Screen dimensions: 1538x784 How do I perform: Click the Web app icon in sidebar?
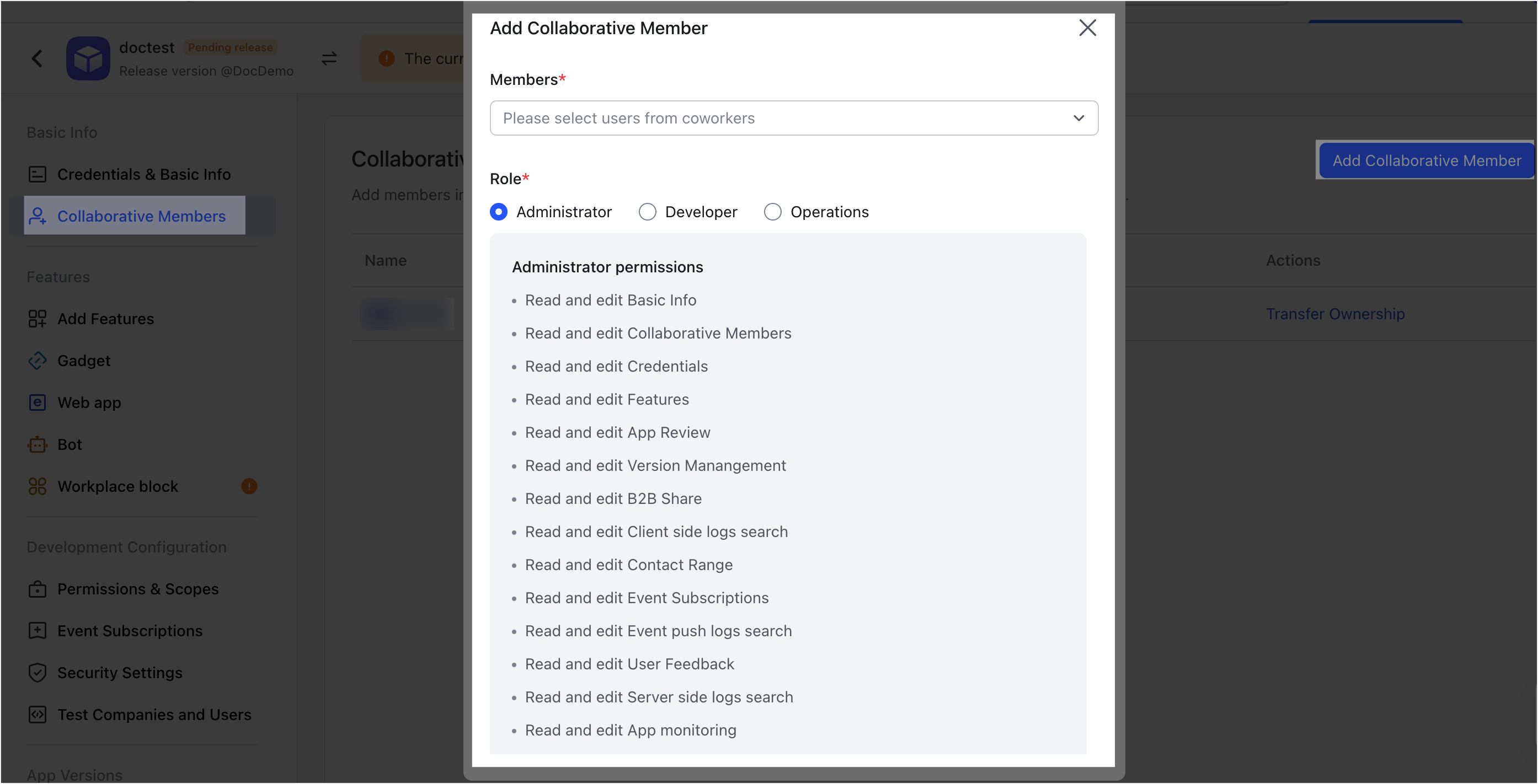37,402
